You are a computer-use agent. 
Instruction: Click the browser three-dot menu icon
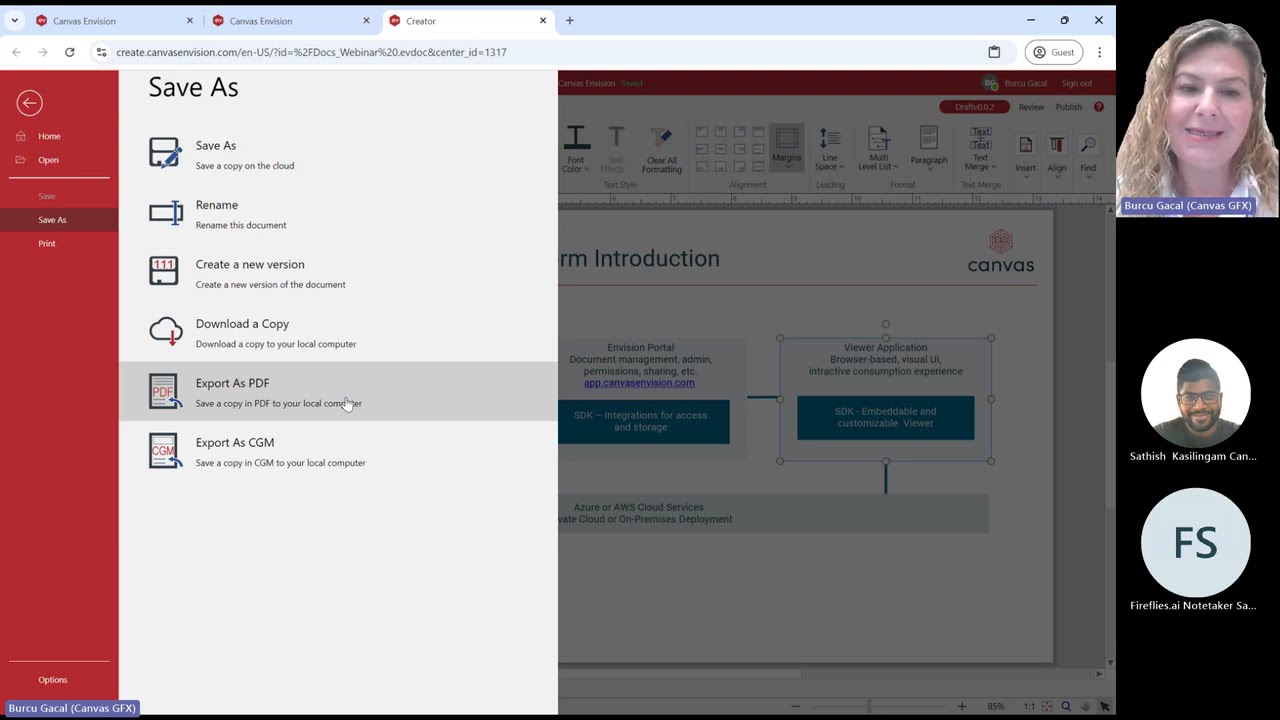coord(1099,52)
